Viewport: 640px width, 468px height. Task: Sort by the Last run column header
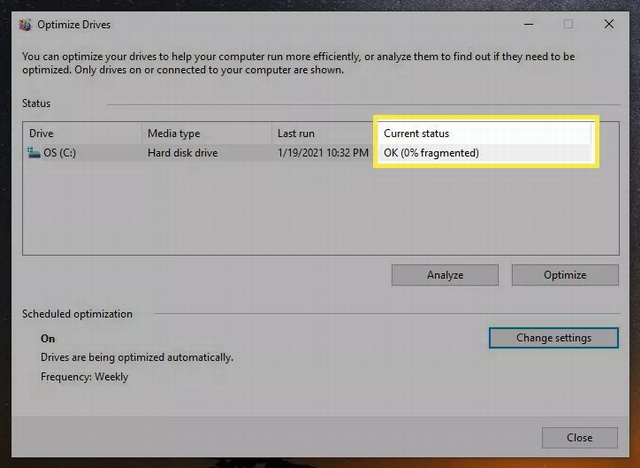(324, 133)
